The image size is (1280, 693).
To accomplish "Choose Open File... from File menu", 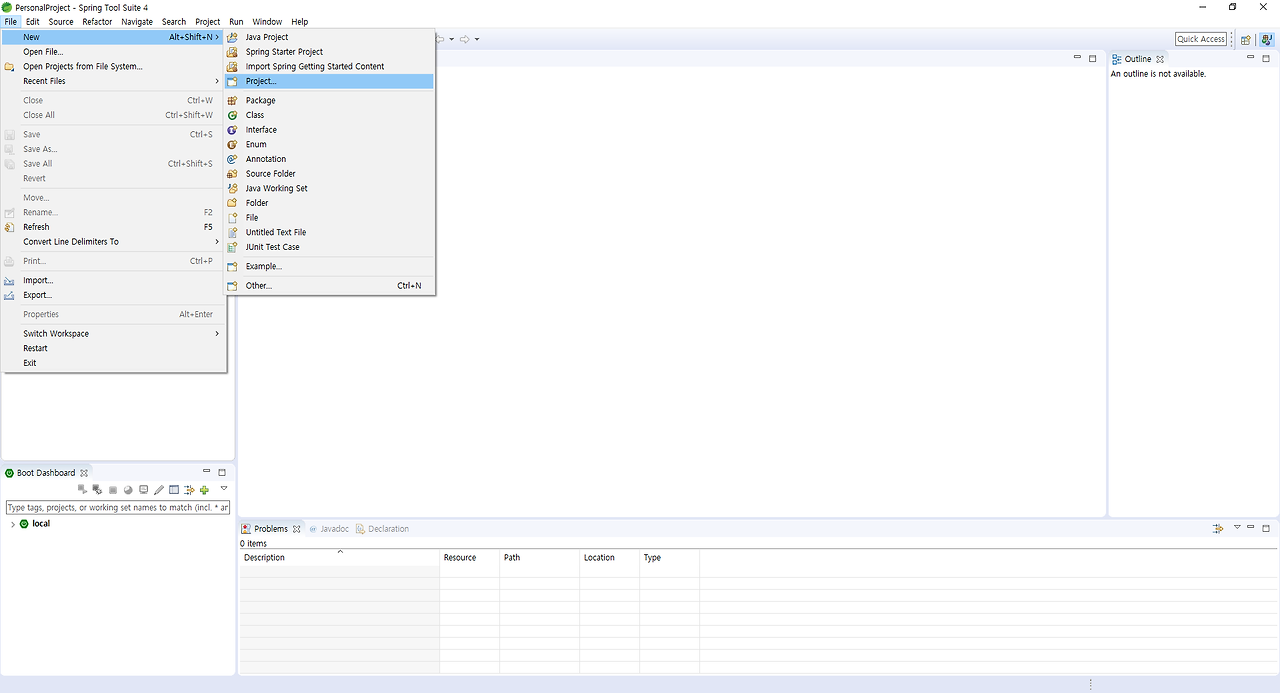I will coord(114,52).
